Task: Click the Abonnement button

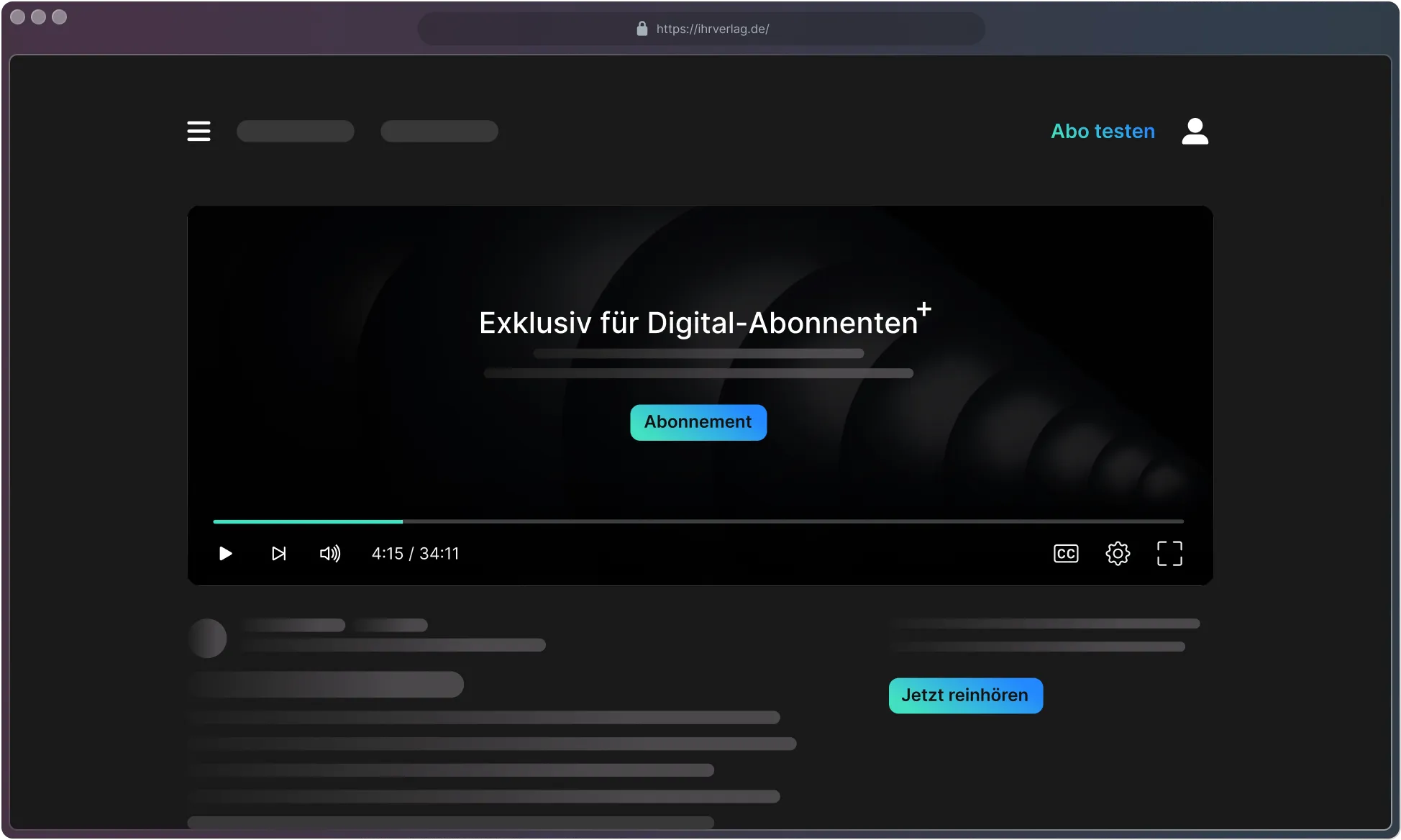Action: (x=698, y=422)
